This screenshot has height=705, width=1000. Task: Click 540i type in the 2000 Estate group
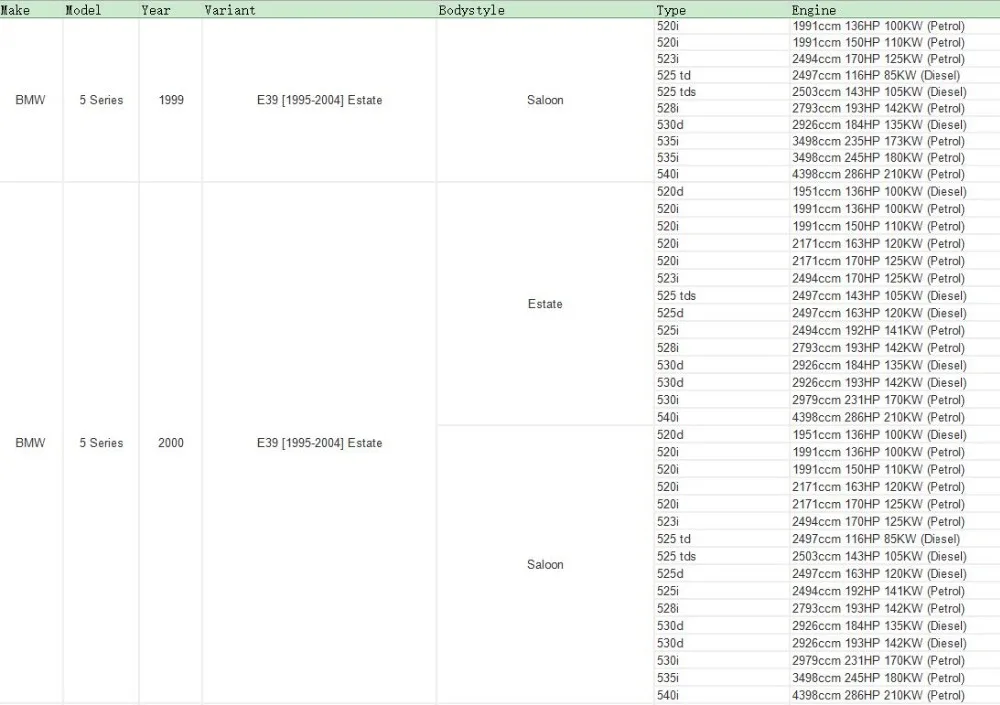[668, 417]
